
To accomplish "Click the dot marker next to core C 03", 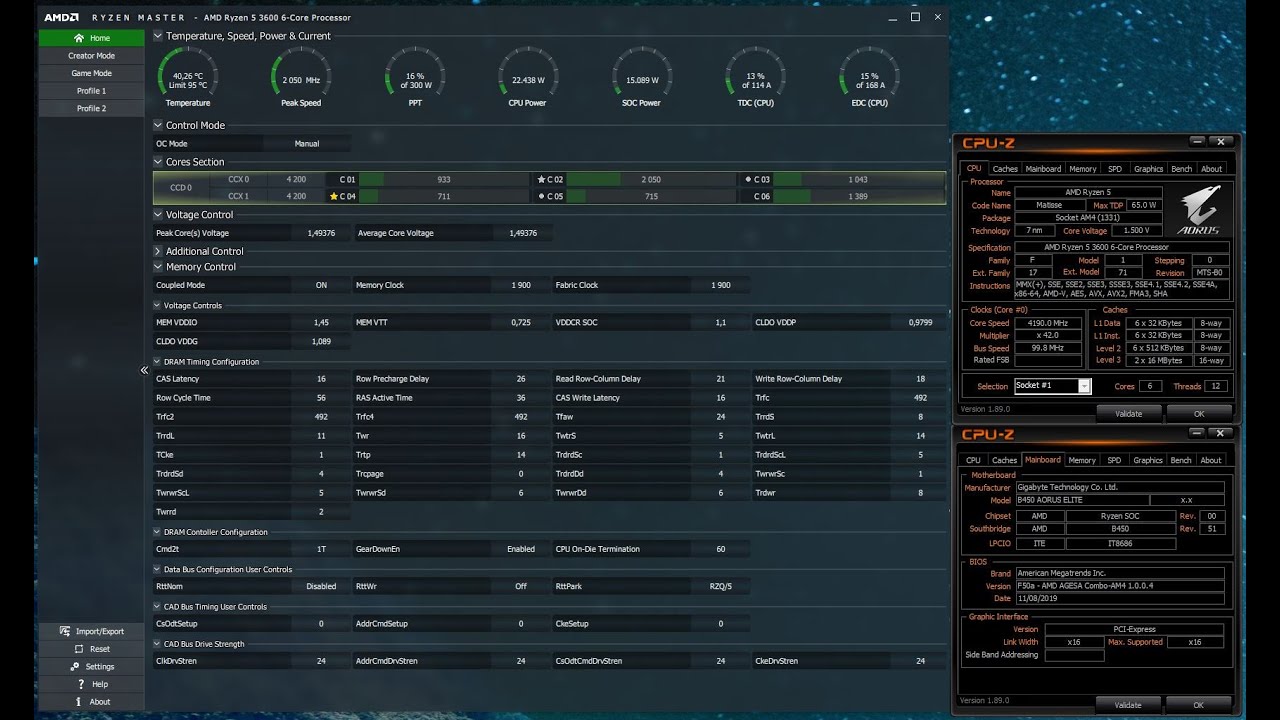I will coord(748,180).
